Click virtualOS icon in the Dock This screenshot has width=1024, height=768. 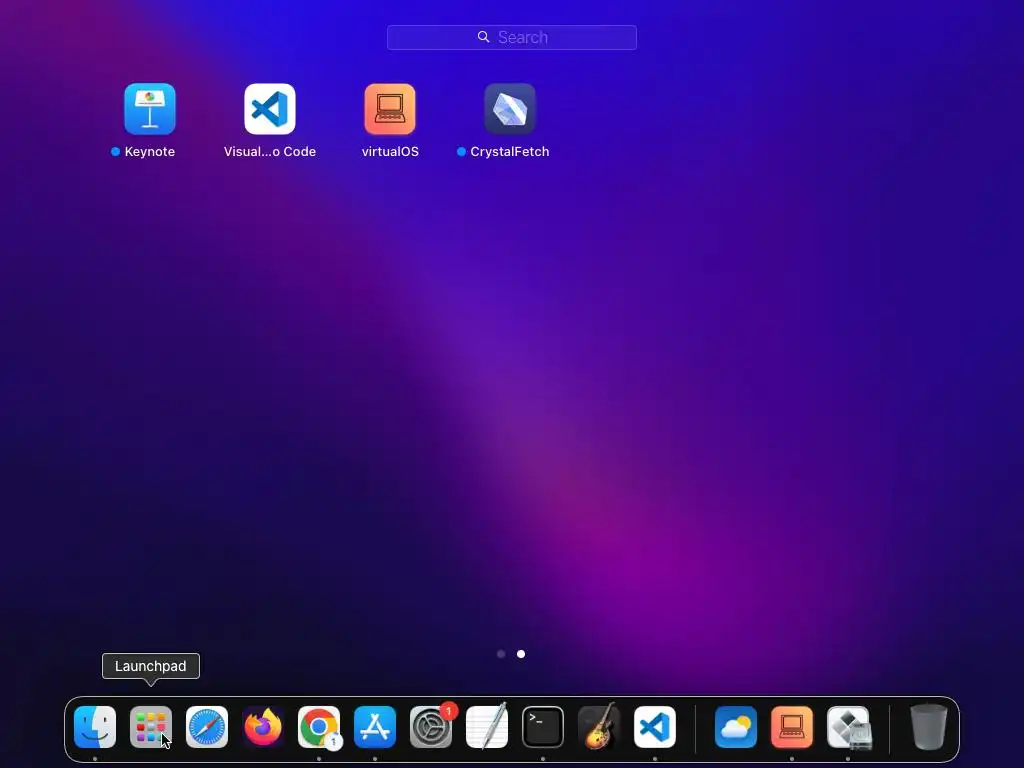pyautogui.click(x=792, y=727)
